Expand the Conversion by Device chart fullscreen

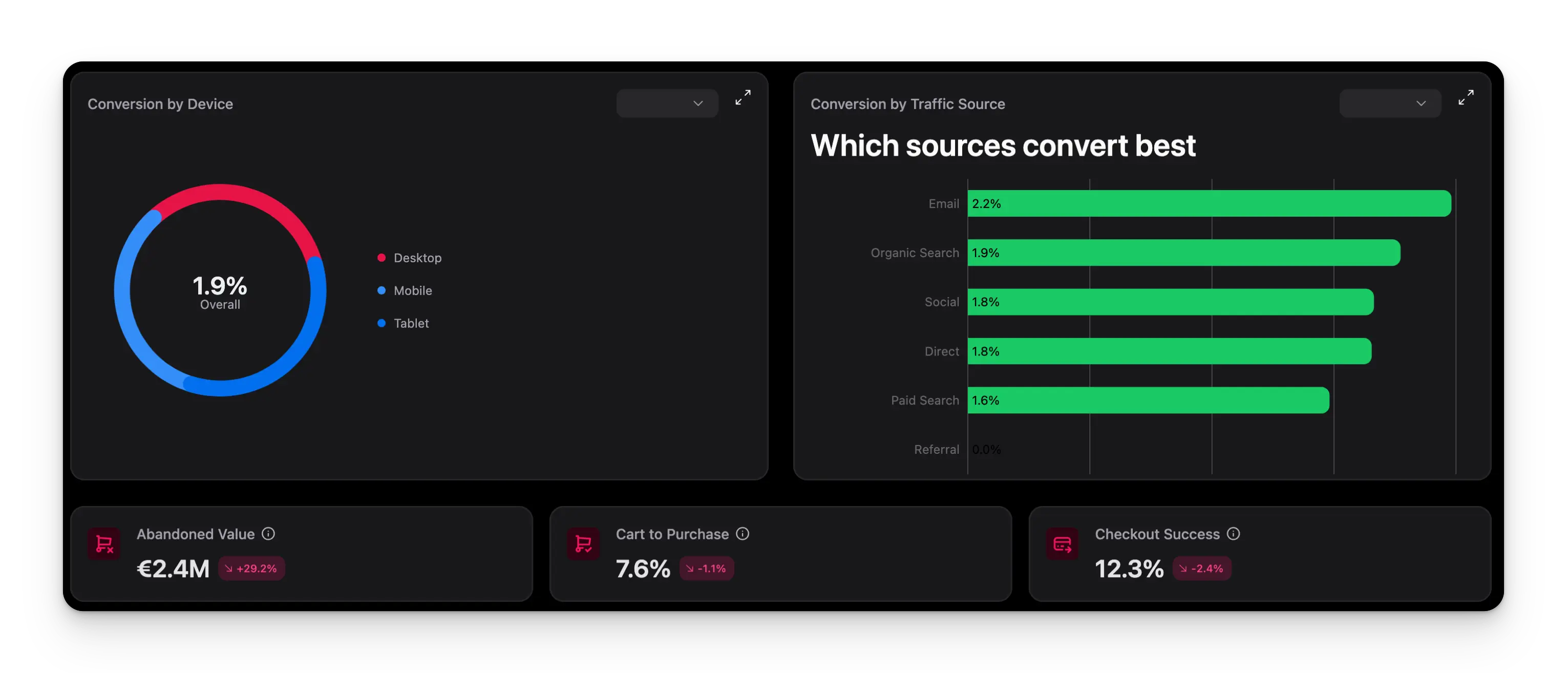(743, 96)
